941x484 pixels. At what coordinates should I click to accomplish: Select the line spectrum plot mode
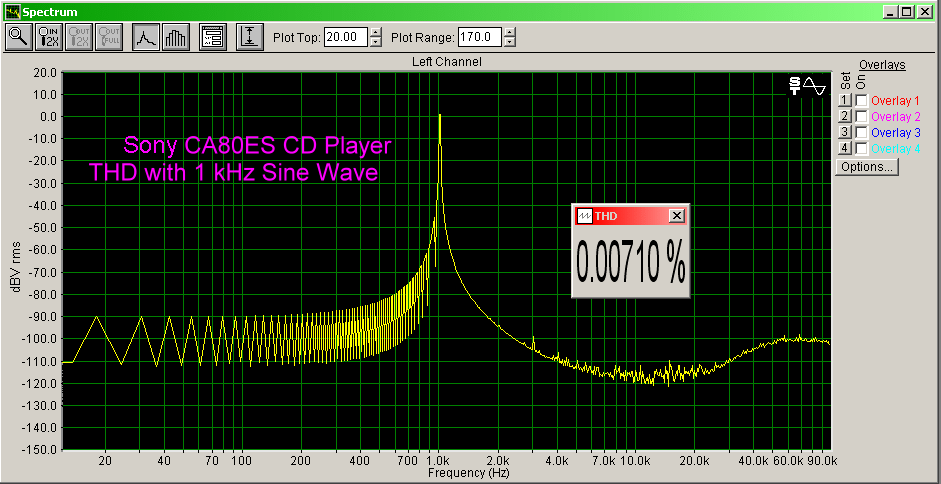point(147,37)
